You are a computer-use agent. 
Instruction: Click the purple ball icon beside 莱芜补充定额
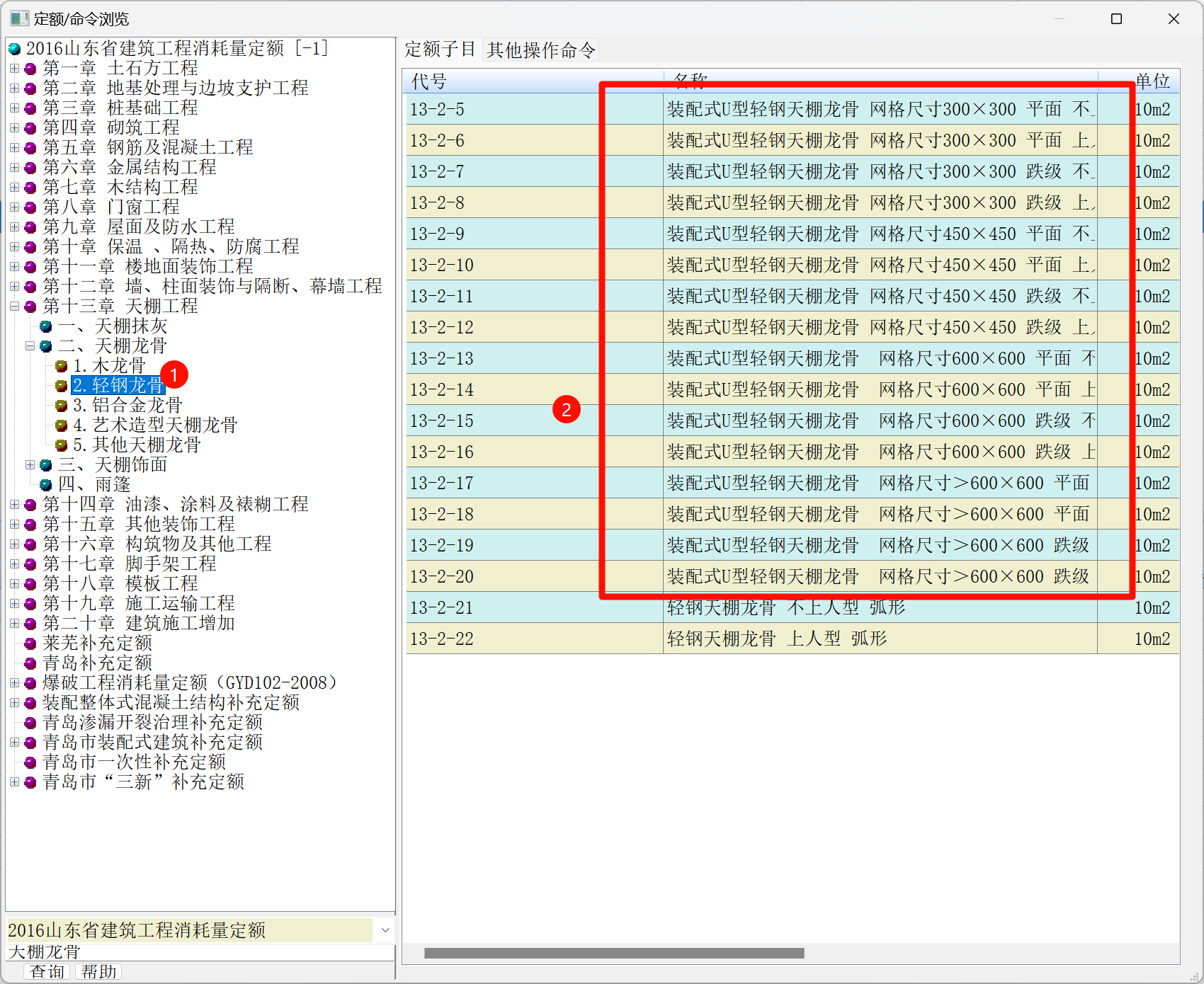[x=30, y=643]
